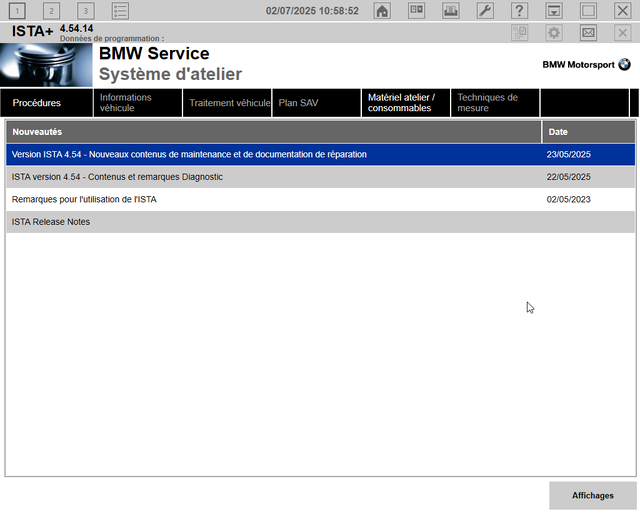This screenshot has height=514, width=640.
Task: Click the piston header image
Action: coord(46,65)
